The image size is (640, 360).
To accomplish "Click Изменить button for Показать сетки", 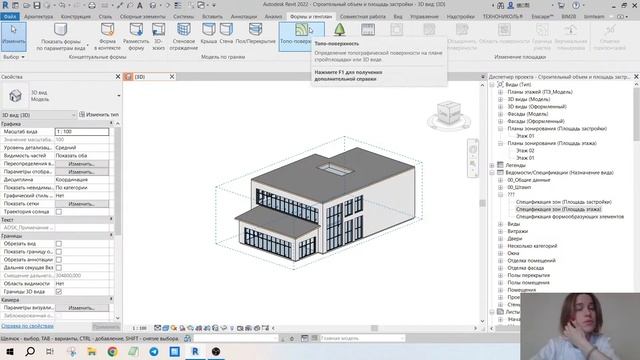I will click(x=82, y=204).
